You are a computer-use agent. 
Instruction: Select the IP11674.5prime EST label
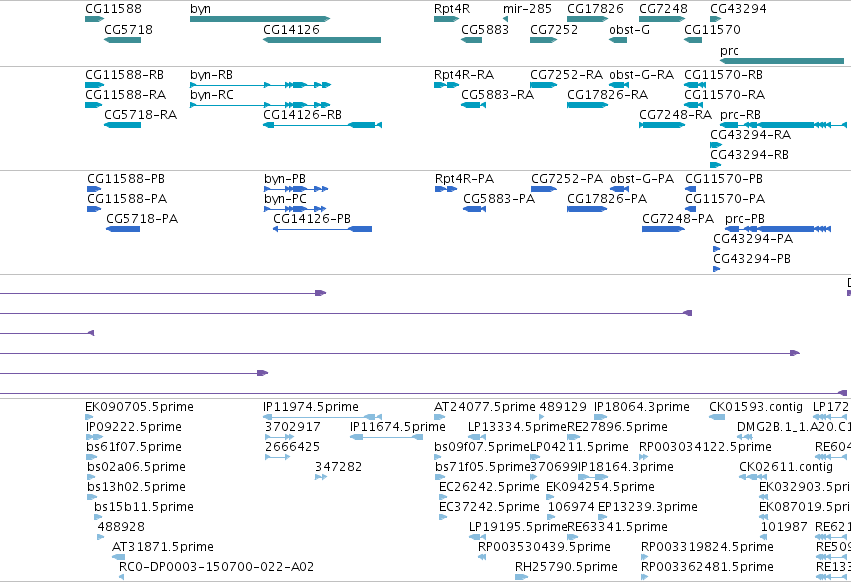[x=397, y=427]
